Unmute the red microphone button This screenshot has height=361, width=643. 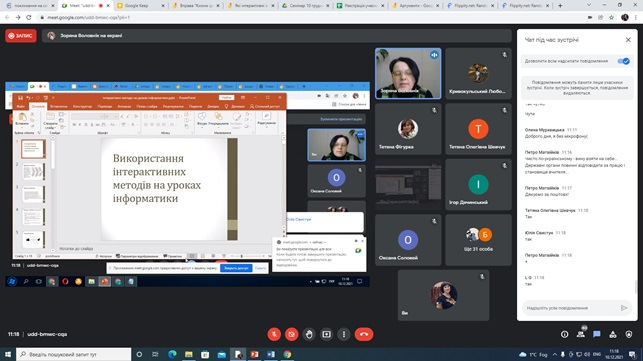click(274, 334)
